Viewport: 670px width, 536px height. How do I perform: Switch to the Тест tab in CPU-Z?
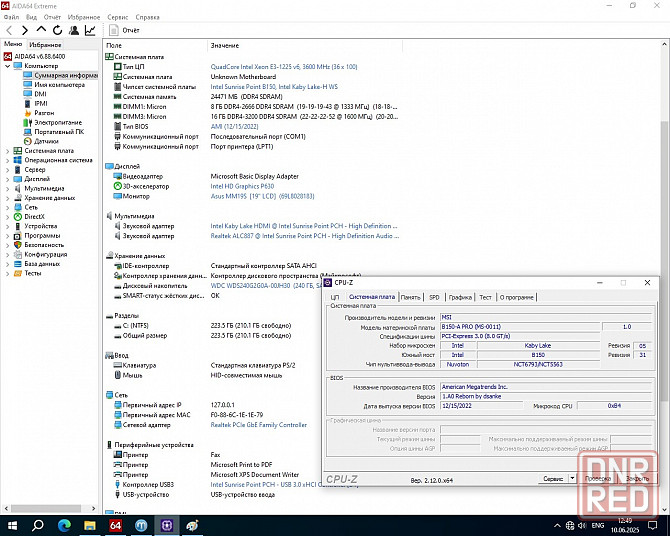click(x=485, y=297)
